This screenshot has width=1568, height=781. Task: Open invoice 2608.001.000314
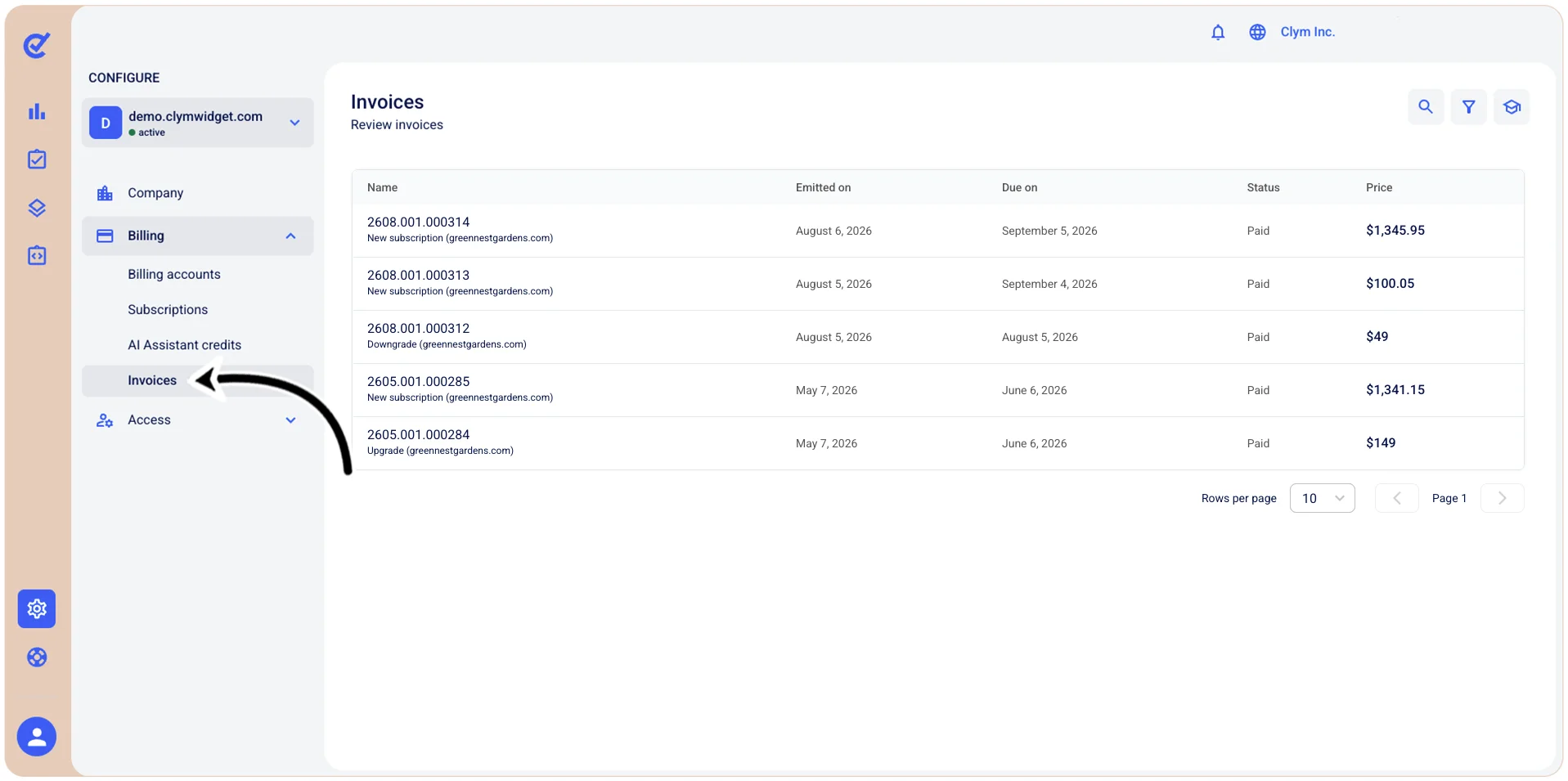[418, 222]
